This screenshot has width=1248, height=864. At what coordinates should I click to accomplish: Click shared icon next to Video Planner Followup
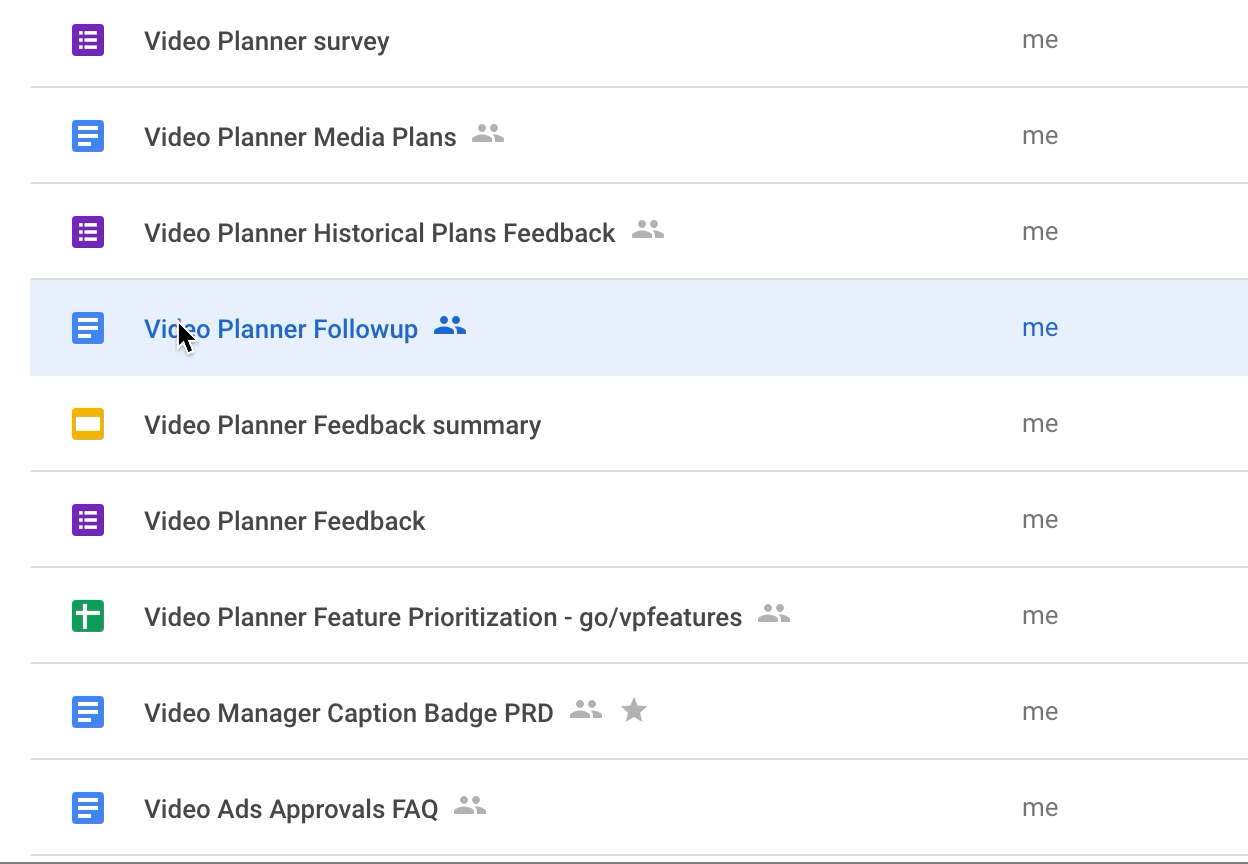pos(450,326)
